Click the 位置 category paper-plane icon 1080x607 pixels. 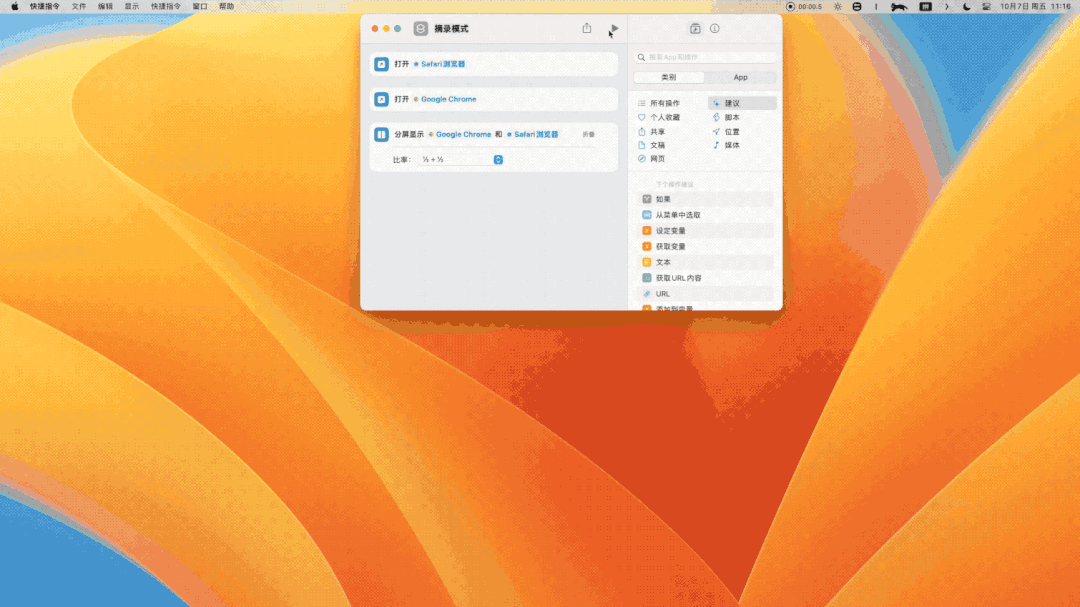(x=716, y=131)
